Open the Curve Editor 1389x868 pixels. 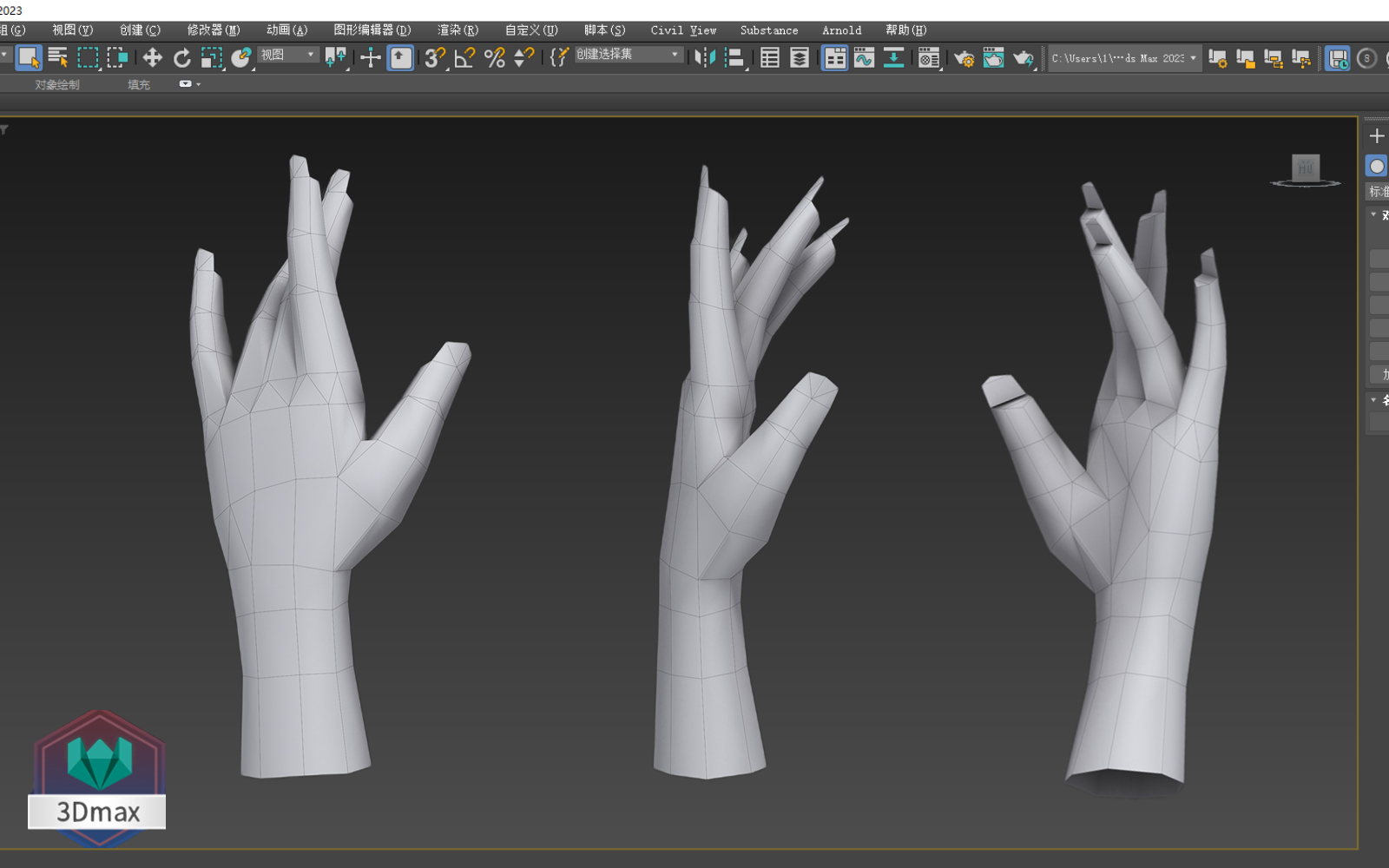pyautogui.click(x=864, y=58)
